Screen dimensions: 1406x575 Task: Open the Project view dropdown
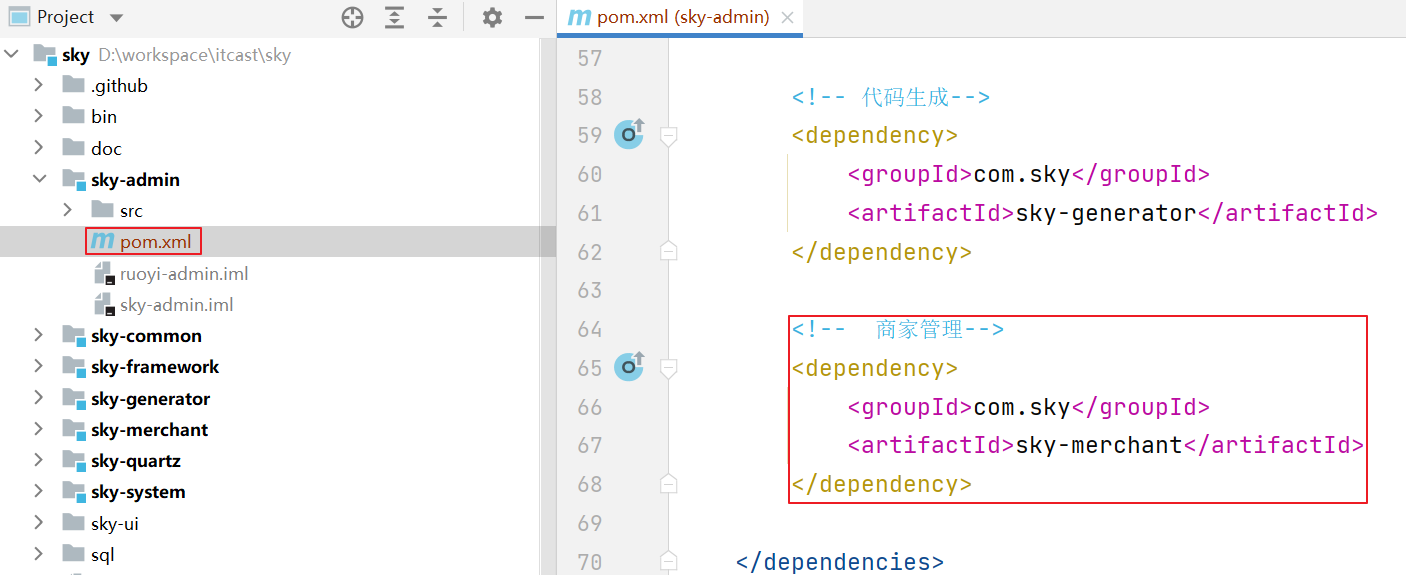pos(116,18)
